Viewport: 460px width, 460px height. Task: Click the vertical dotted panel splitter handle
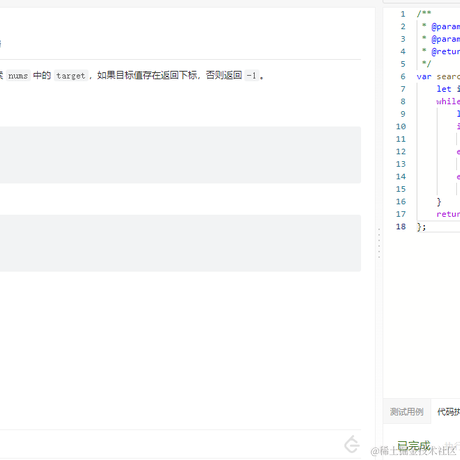click(x=379, y=243)
